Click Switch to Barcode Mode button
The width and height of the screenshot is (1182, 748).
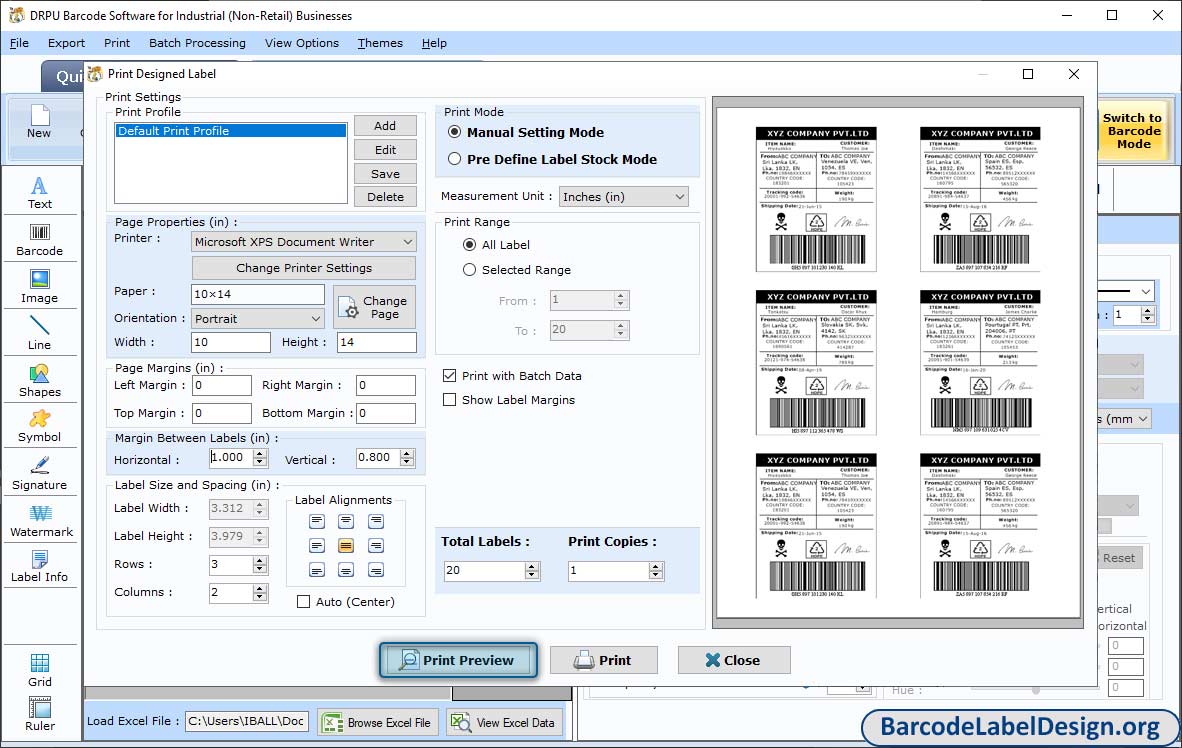[x=1132, y=131]
